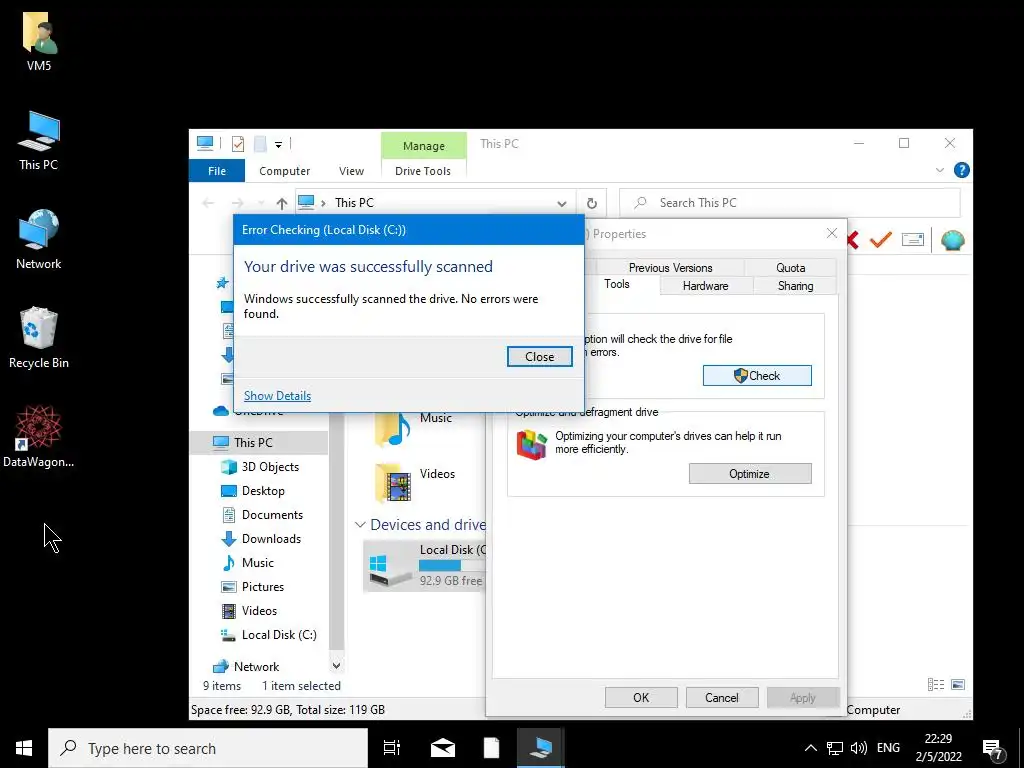Select Videos in navigation pane

(x=259, y=611)
